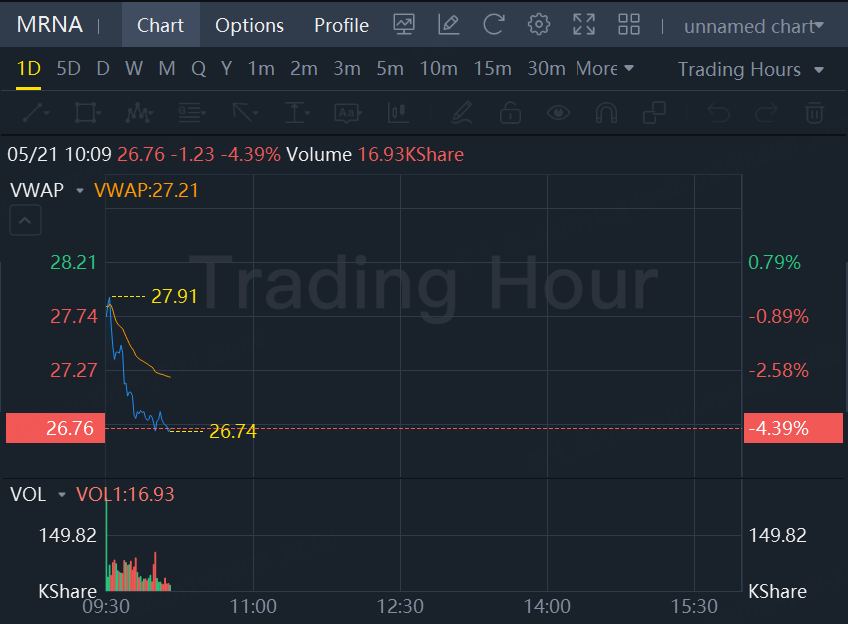Image resolution: width=848 pixels, height=624 pixels.
Task: Open the chart monitor icon beside Profile
Action: (x=404, y=25)
